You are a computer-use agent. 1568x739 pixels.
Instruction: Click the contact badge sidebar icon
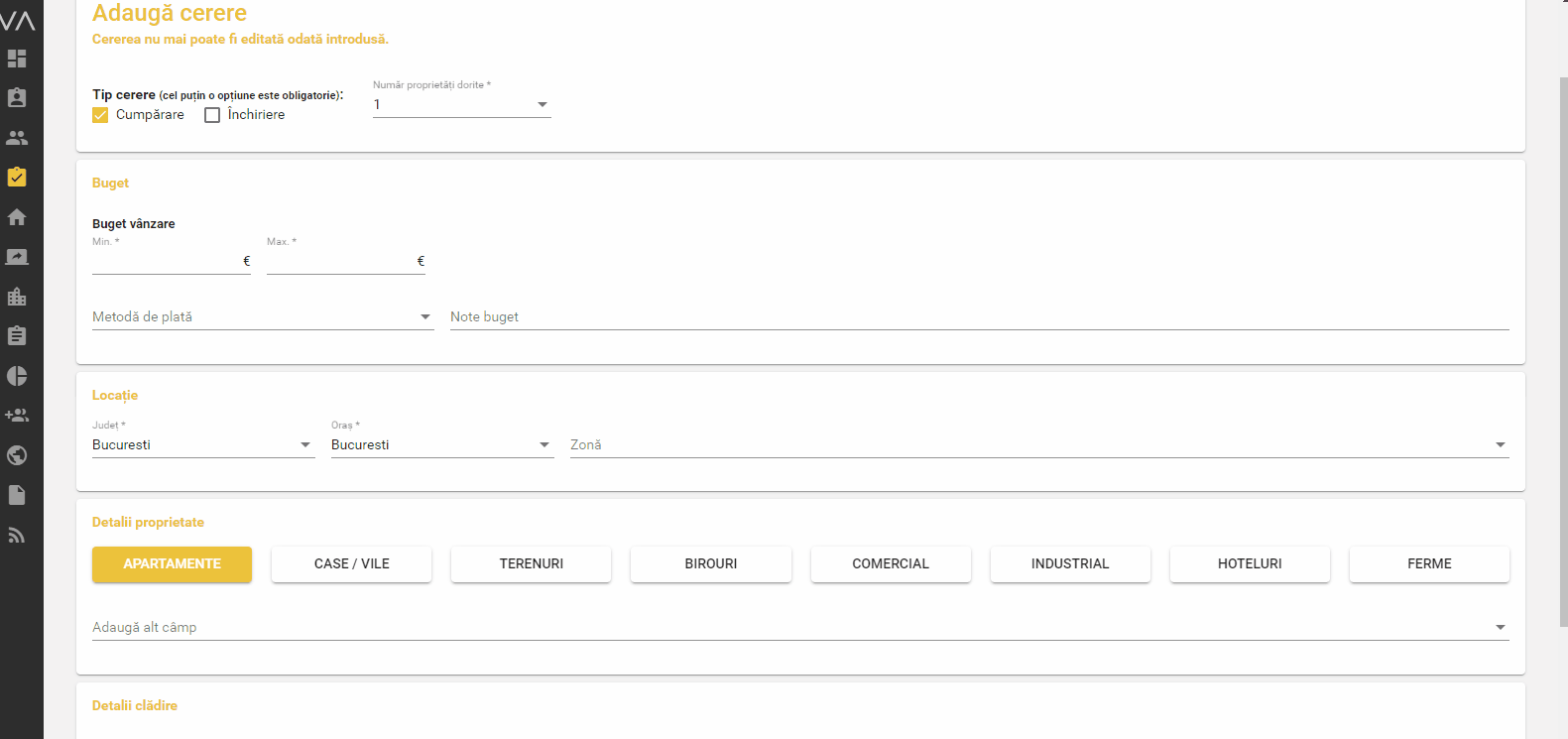(17, 98)
